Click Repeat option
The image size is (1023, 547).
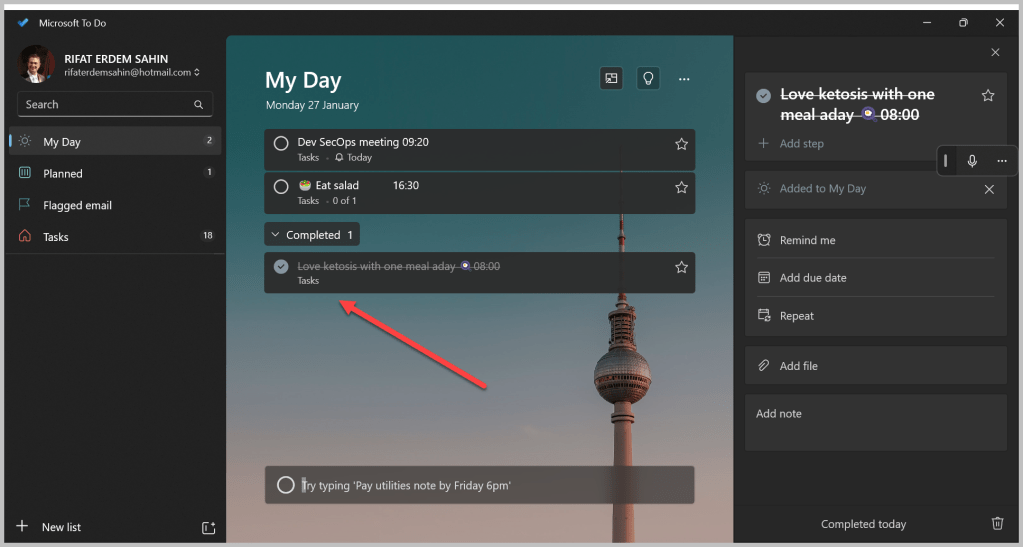point(876,316)
